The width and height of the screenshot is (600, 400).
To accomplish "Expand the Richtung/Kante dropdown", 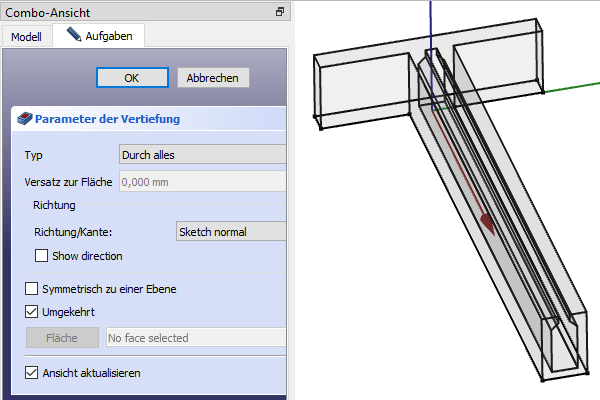I will 229,232.
